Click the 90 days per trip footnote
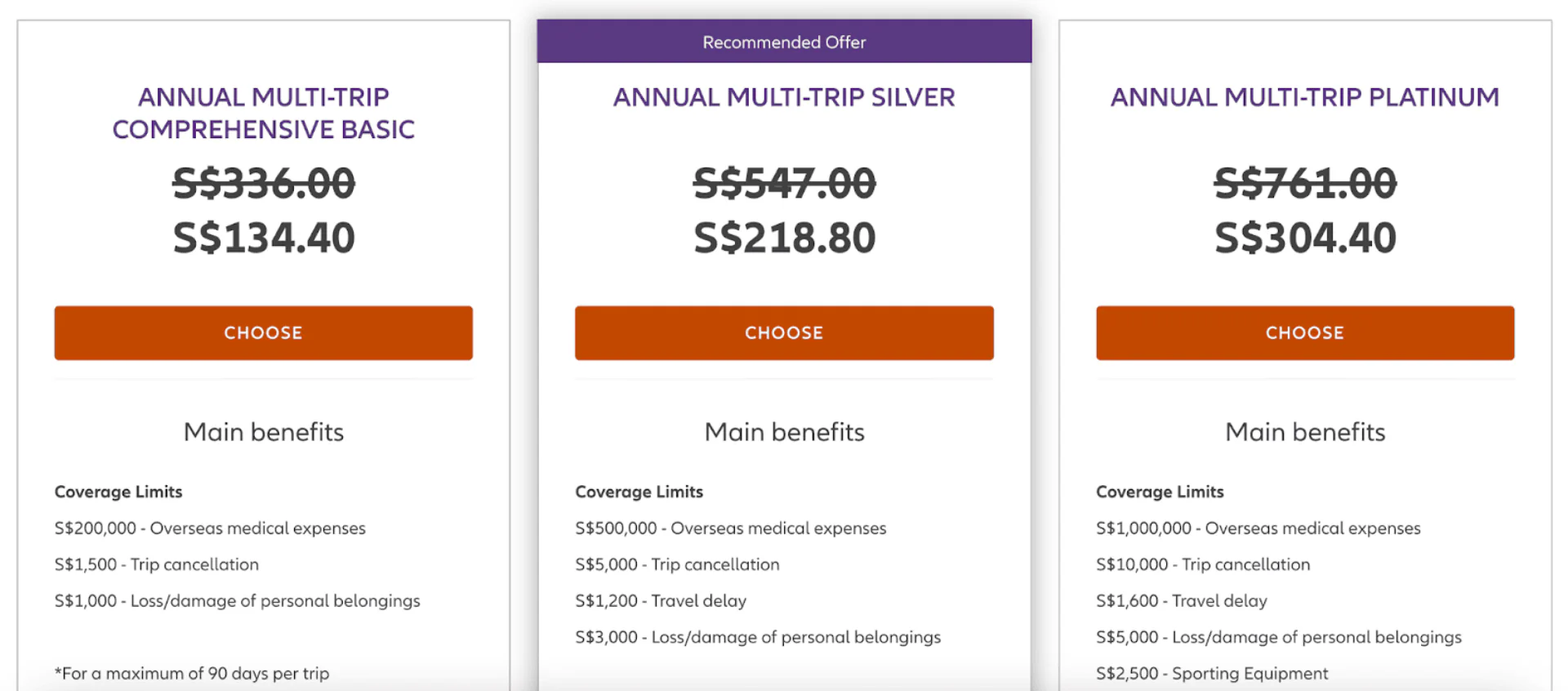The width and height of the screenshot is (1568, 691). (x=192, y=674)
